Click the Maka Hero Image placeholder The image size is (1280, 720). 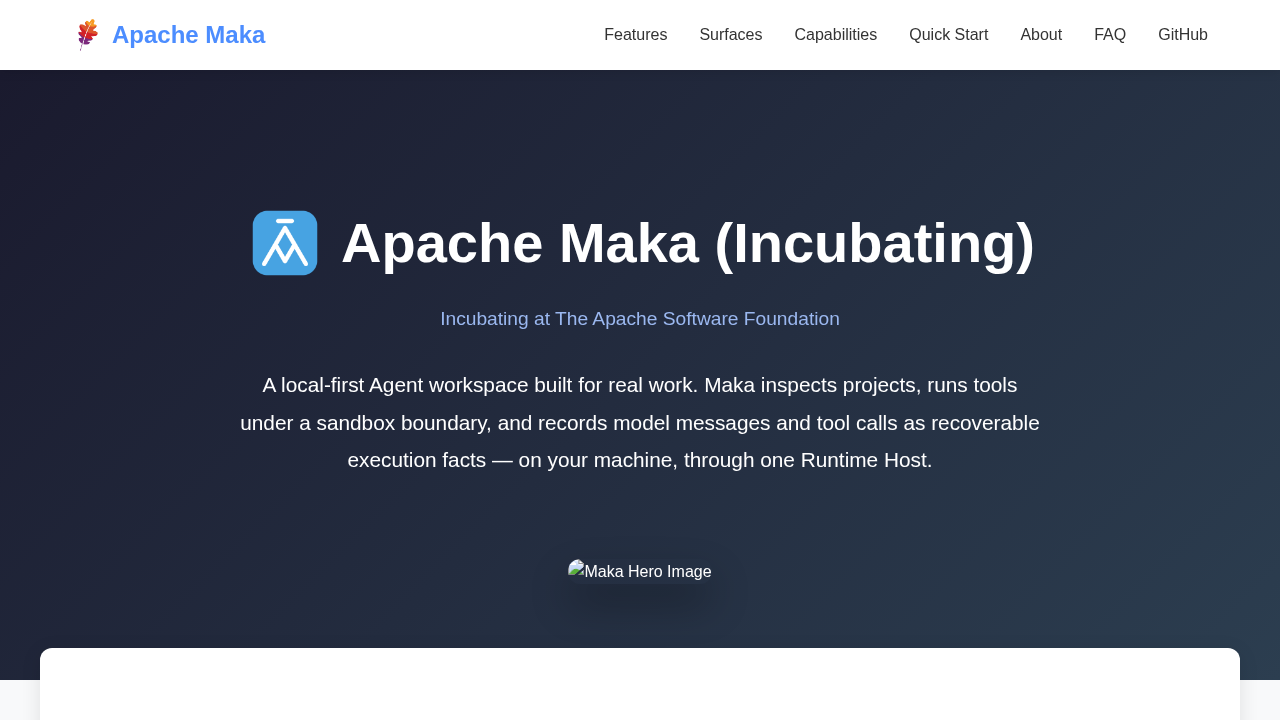(x=640, y=572)
